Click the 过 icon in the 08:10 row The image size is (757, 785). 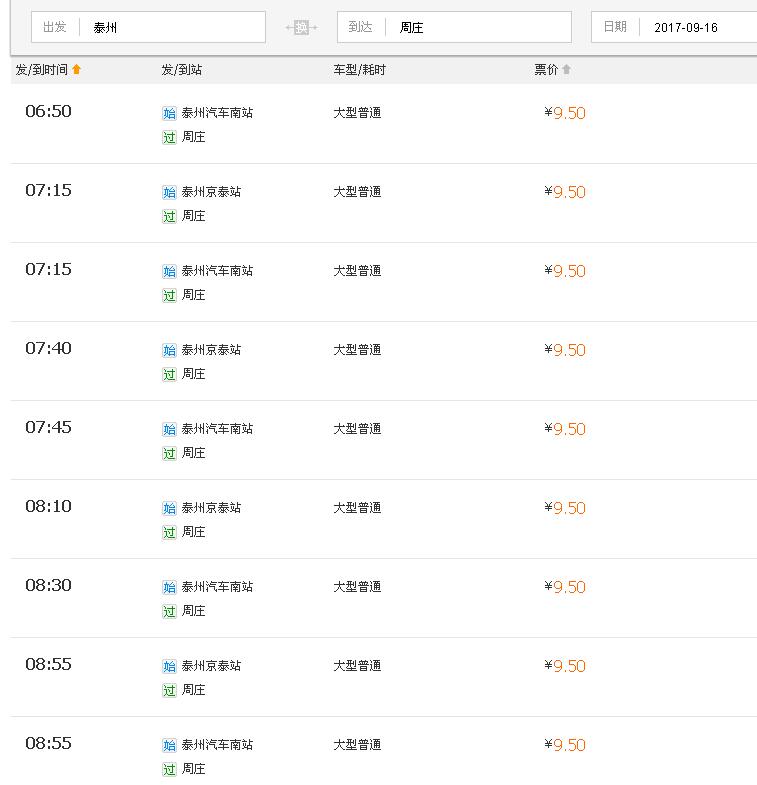point(169,532)
